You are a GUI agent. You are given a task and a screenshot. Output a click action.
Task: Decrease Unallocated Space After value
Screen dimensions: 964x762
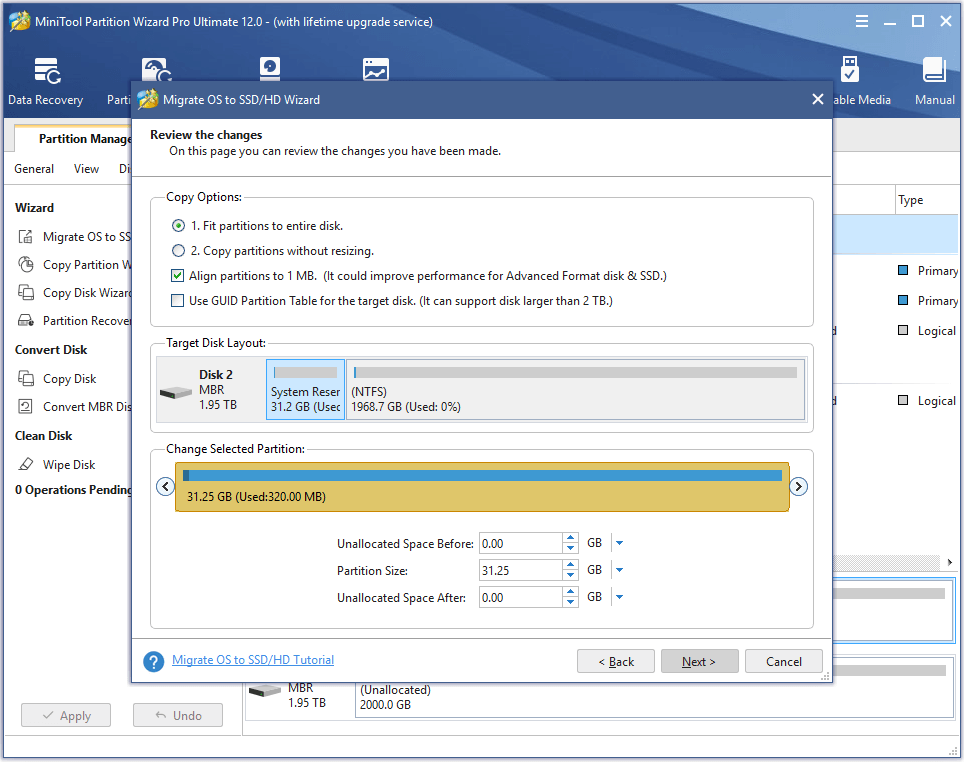pos(571,601)
